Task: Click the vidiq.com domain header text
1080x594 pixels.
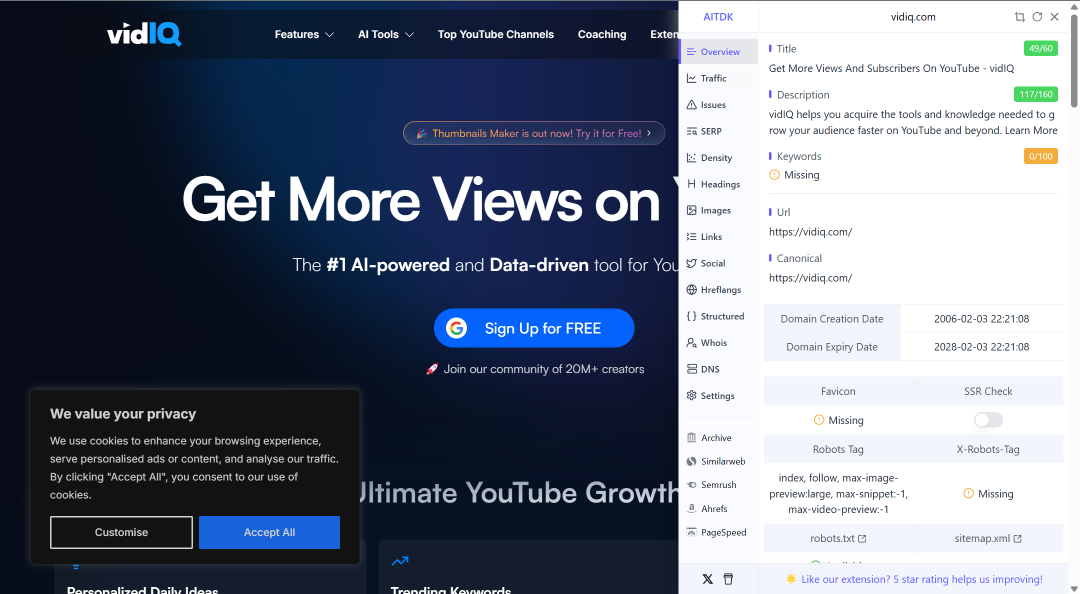Action: (913, 17)
